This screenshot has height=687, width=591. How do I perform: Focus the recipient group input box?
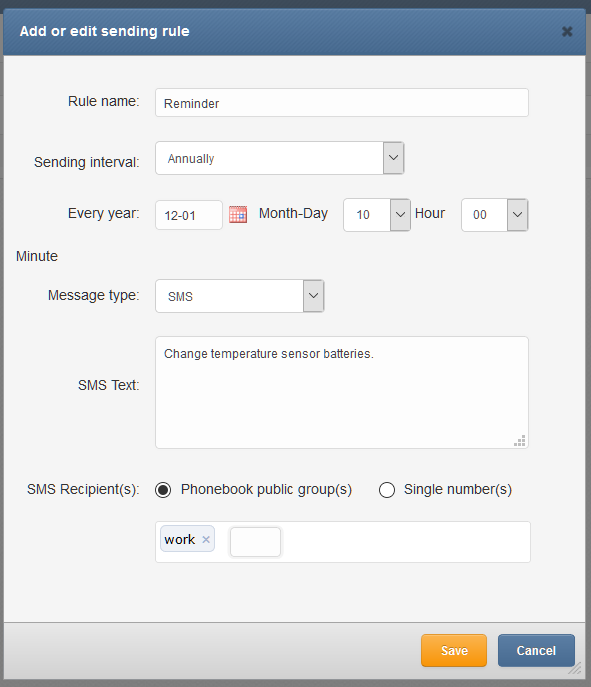click(255, 542)
